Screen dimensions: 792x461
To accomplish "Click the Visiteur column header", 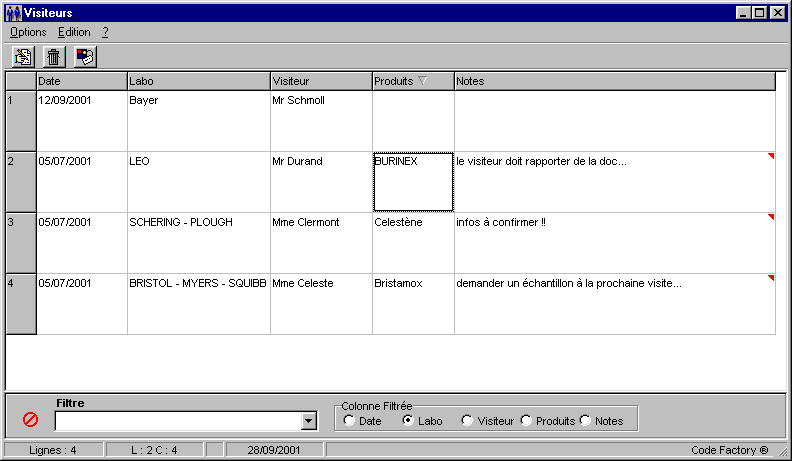I will 321,81.
